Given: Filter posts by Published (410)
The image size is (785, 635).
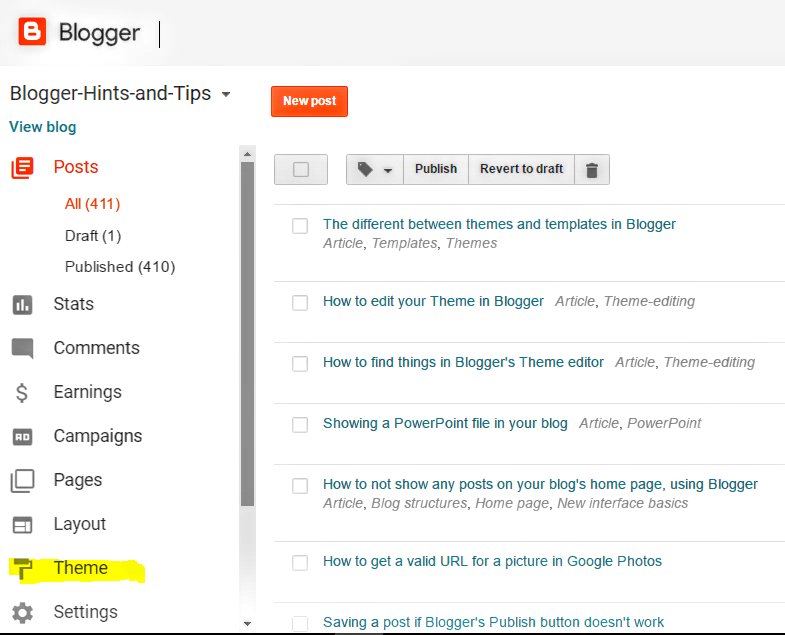Looking at the screenshot, I should (x=120, y=266).
